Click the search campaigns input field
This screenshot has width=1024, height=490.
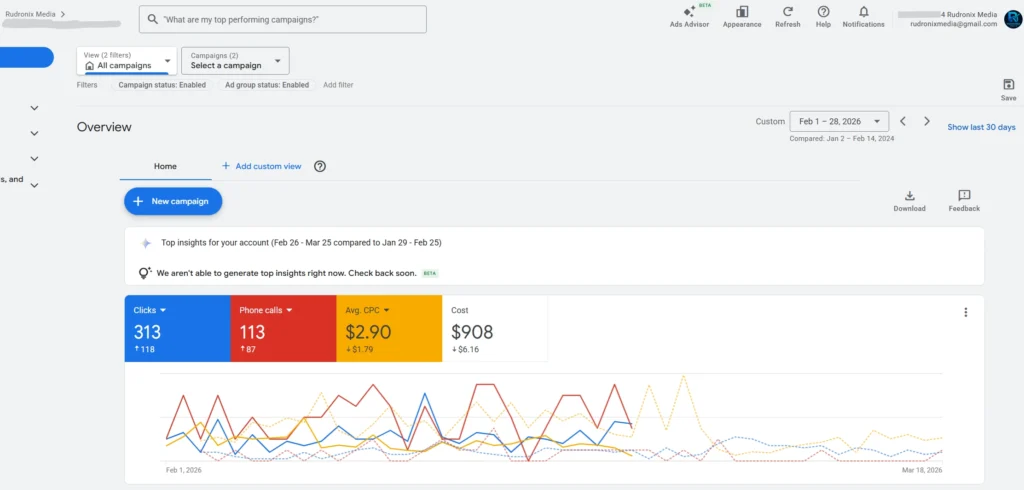283,20
